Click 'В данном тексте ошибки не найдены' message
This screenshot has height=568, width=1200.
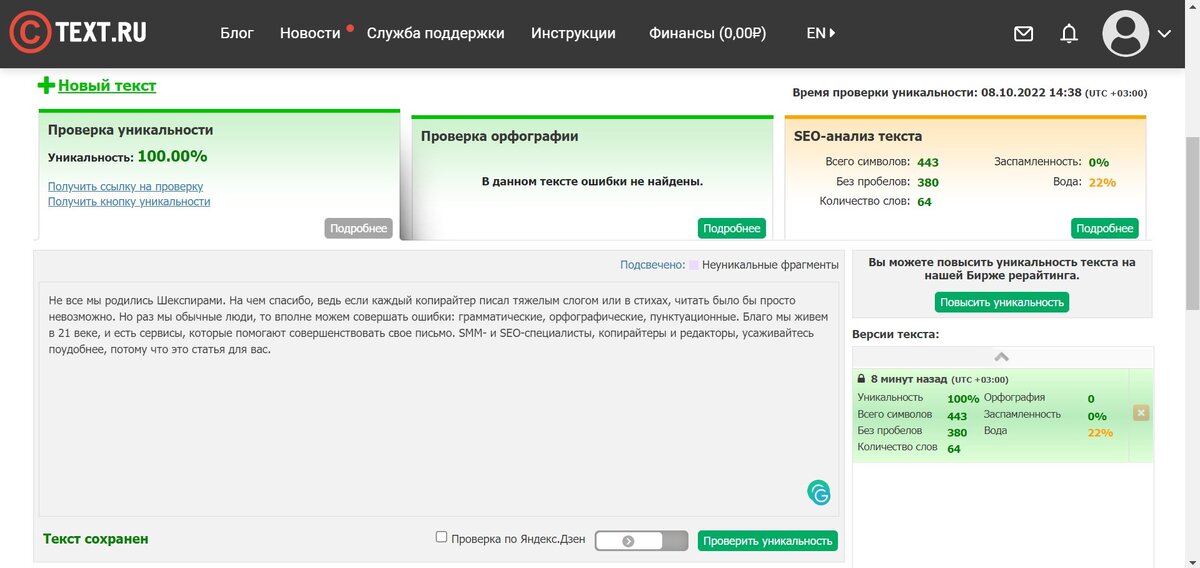[592, 182]
